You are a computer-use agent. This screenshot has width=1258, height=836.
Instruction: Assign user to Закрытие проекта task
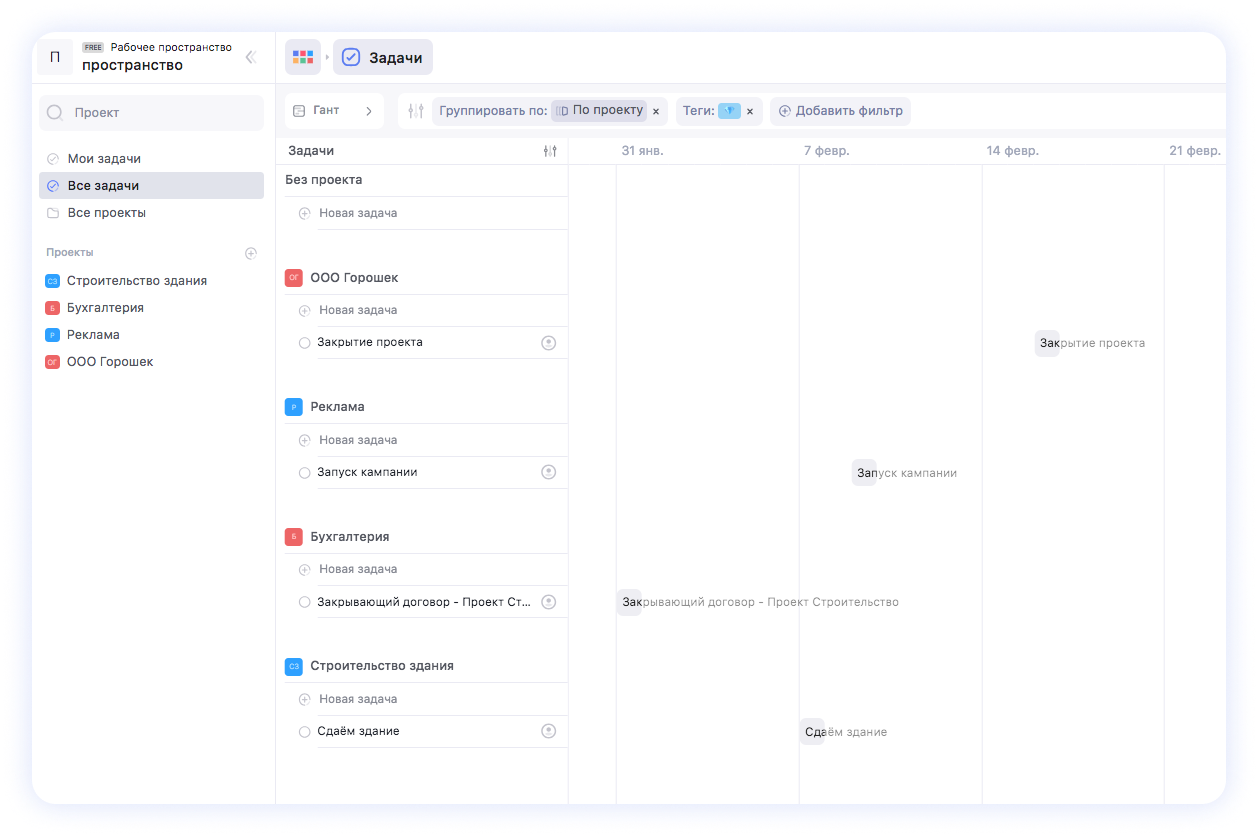point(548,343)
